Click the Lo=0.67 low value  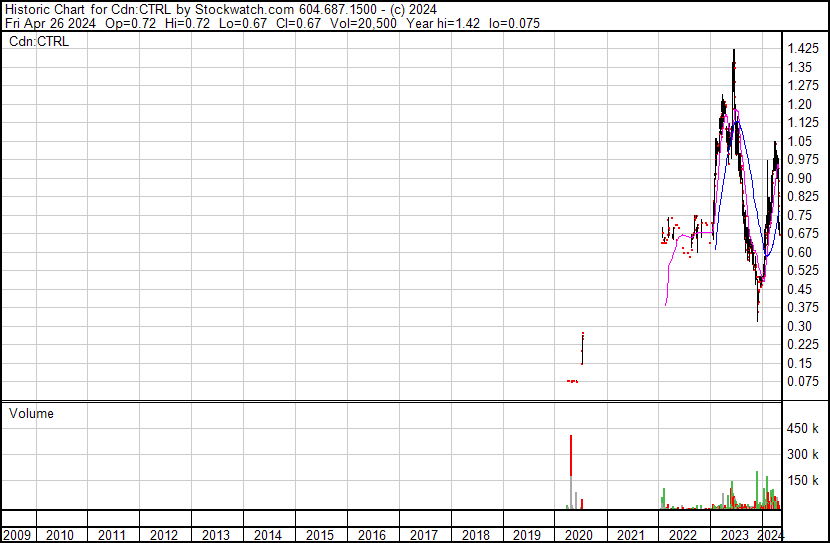click(x=243, y=24)
